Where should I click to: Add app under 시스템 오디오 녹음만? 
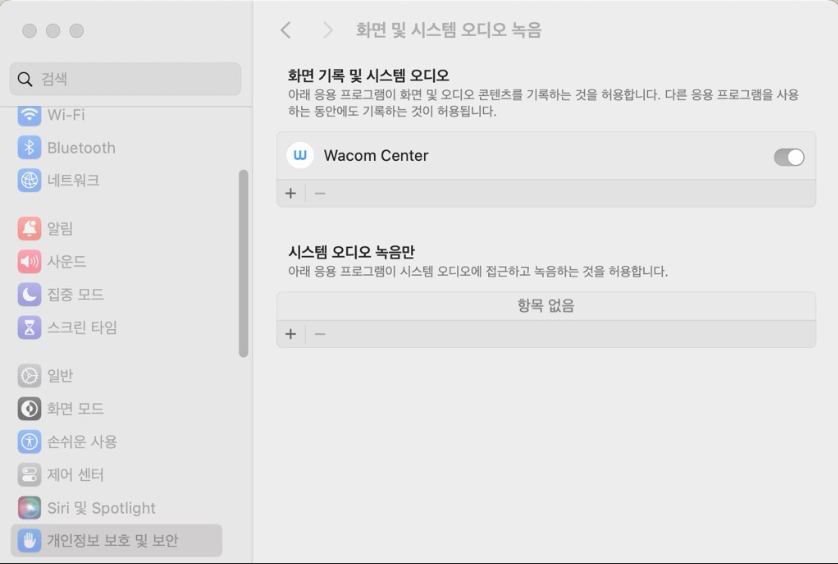[291, 334]
